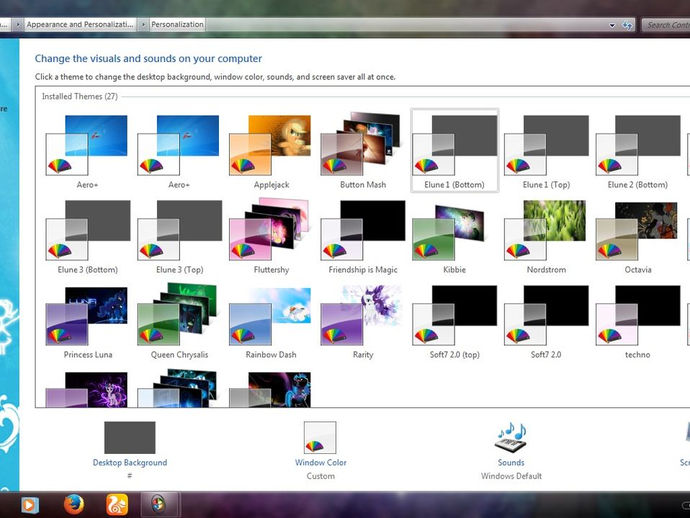Launch UC Browser from the taskbar
Image resolution: width=690 pixels, height=518 pixels.
[x=117, y=504]
